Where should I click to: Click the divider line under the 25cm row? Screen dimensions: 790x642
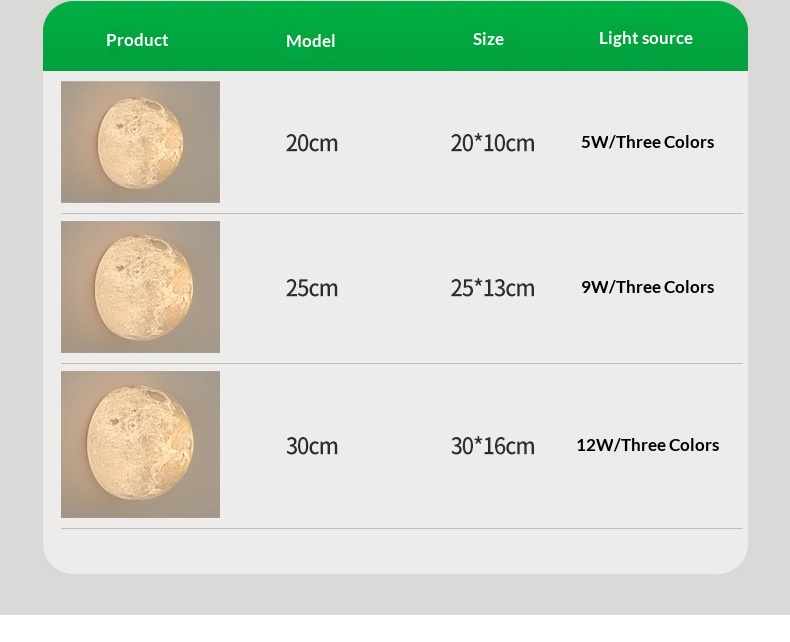(402, 363)
